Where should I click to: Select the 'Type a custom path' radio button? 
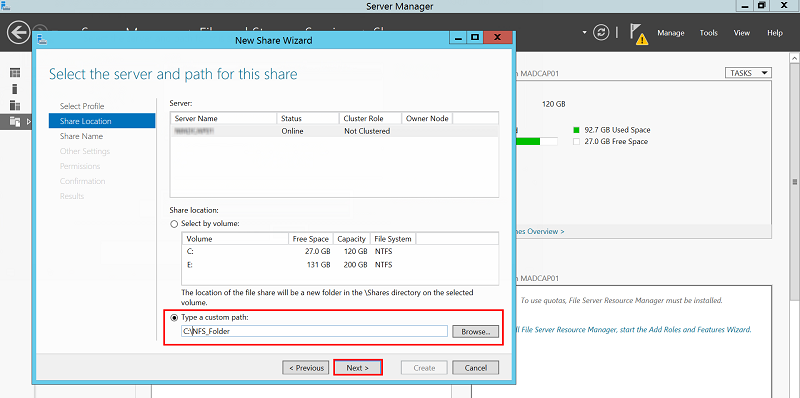(x=174, y=317)
